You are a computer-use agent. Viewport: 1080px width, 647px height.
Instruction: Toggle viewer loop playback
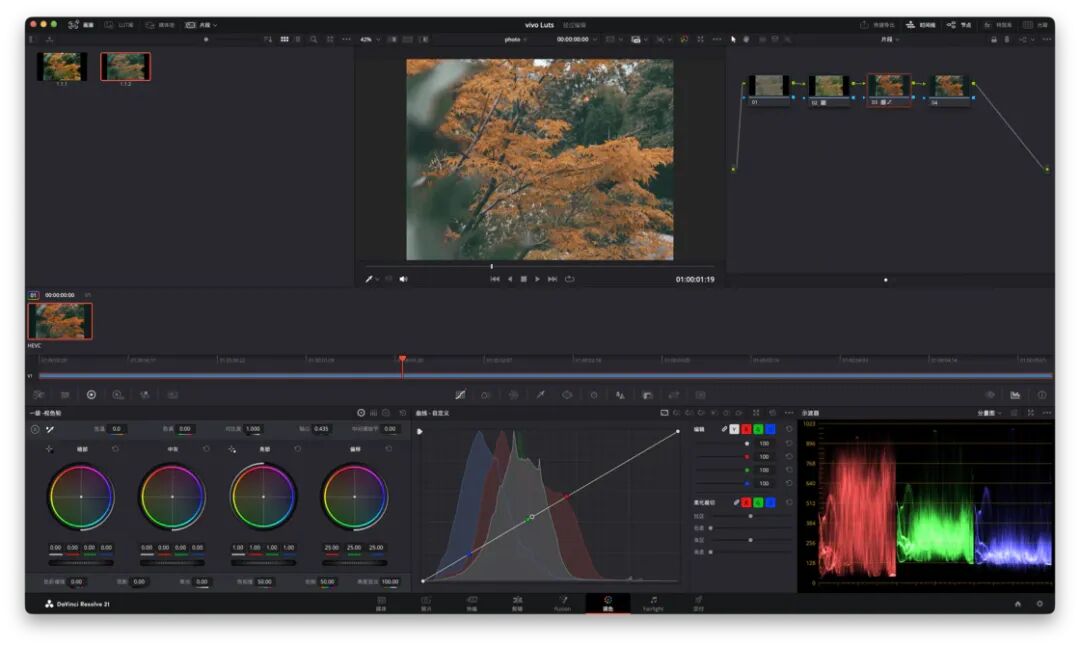click(x=570, y=279)
